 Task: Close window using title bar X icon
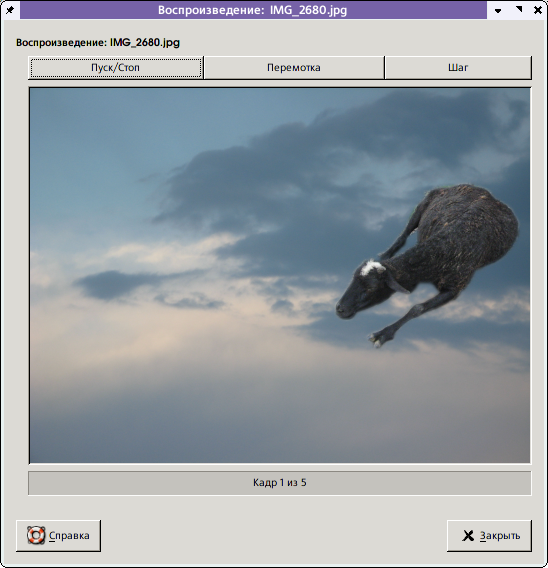coord(538,10)
